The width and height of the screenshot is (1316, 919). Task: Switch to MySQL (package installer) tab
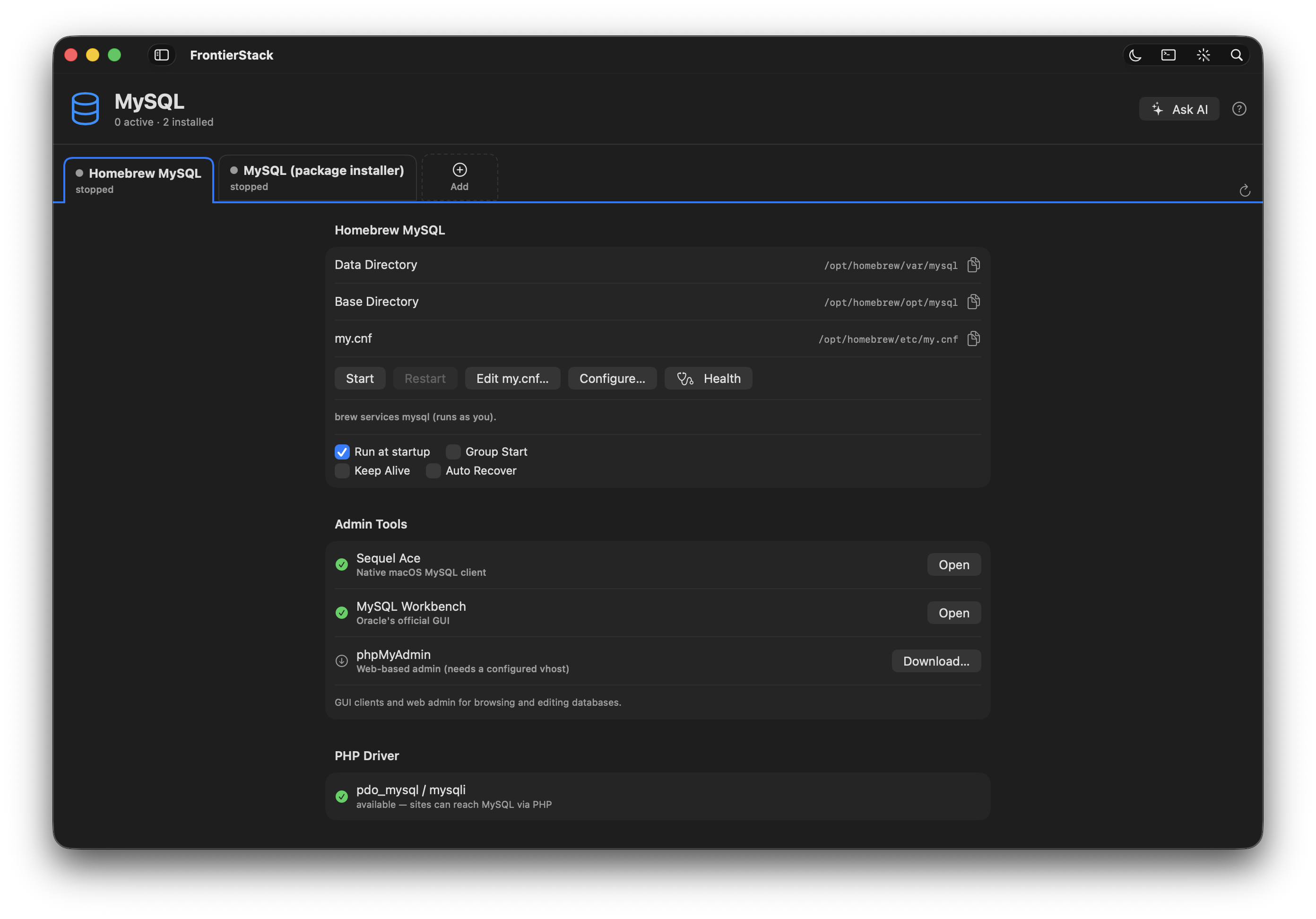click(317, 178)
